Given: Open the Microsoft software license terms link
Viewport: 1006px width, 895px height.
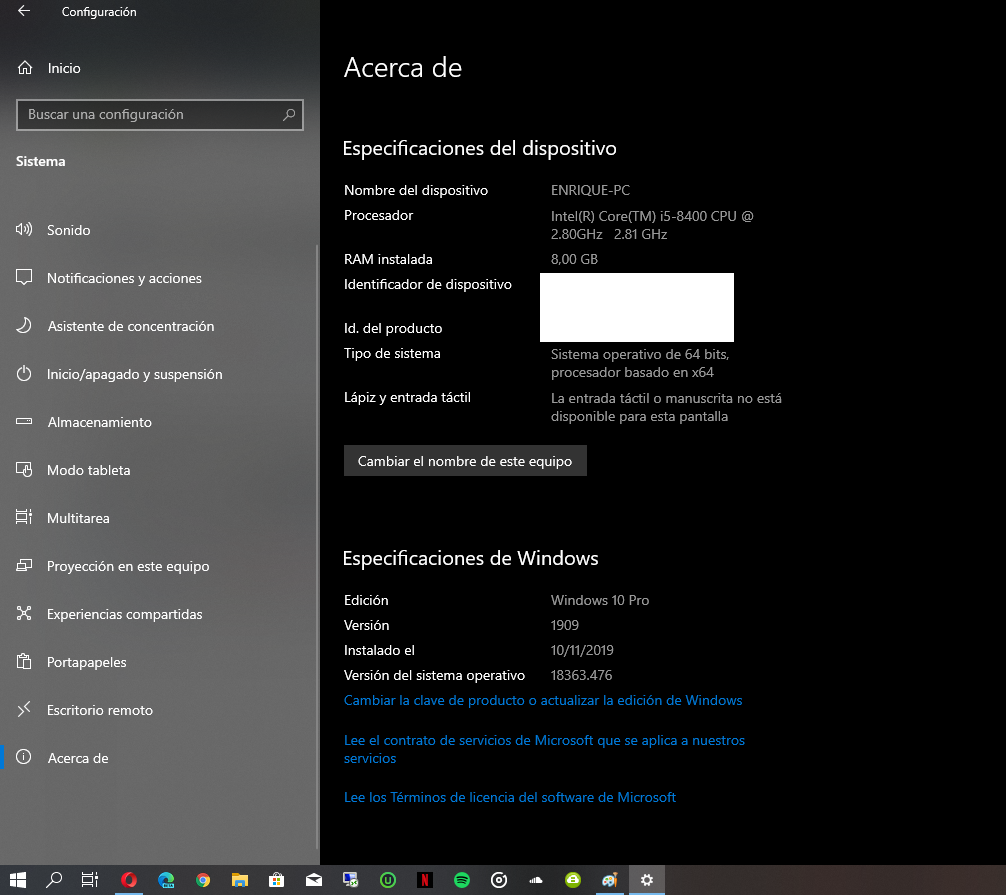Looking at the screenshot, I should click(509, 797).
